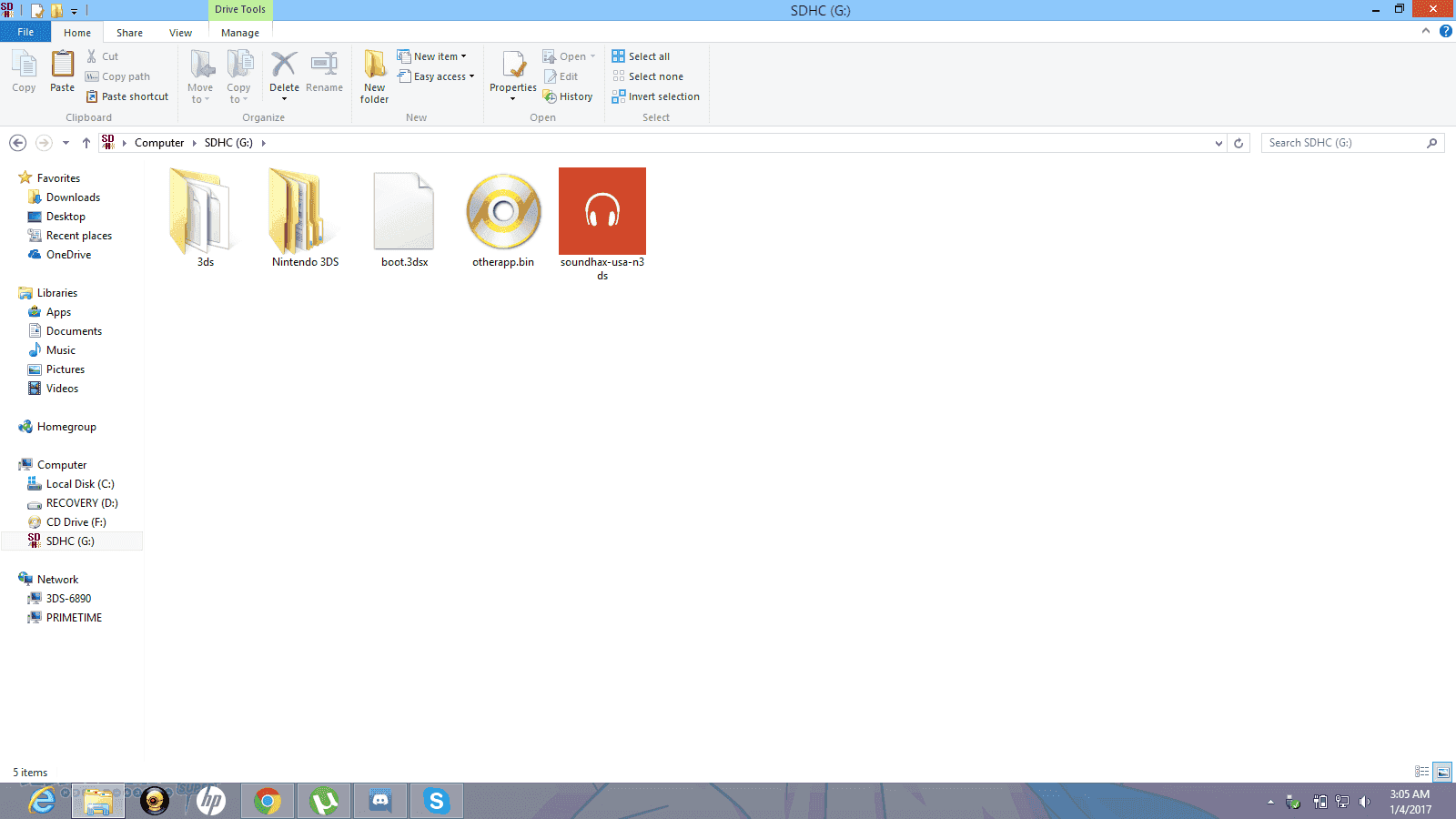Open the Easy access dropdown

435,76
